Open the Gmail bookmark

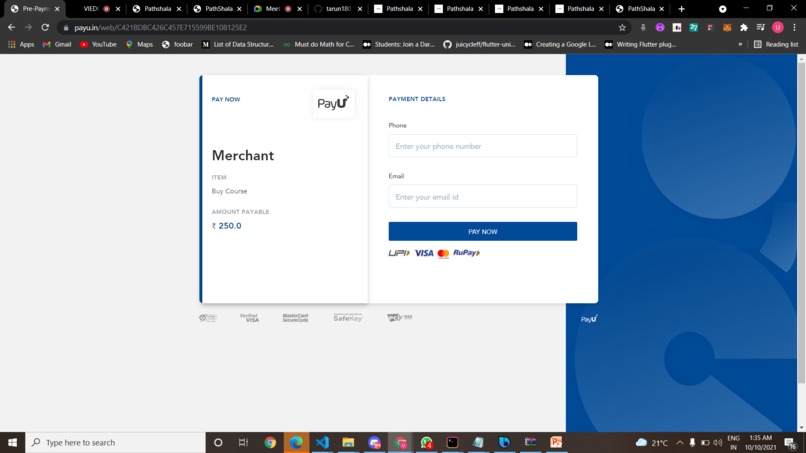(57, 45)
